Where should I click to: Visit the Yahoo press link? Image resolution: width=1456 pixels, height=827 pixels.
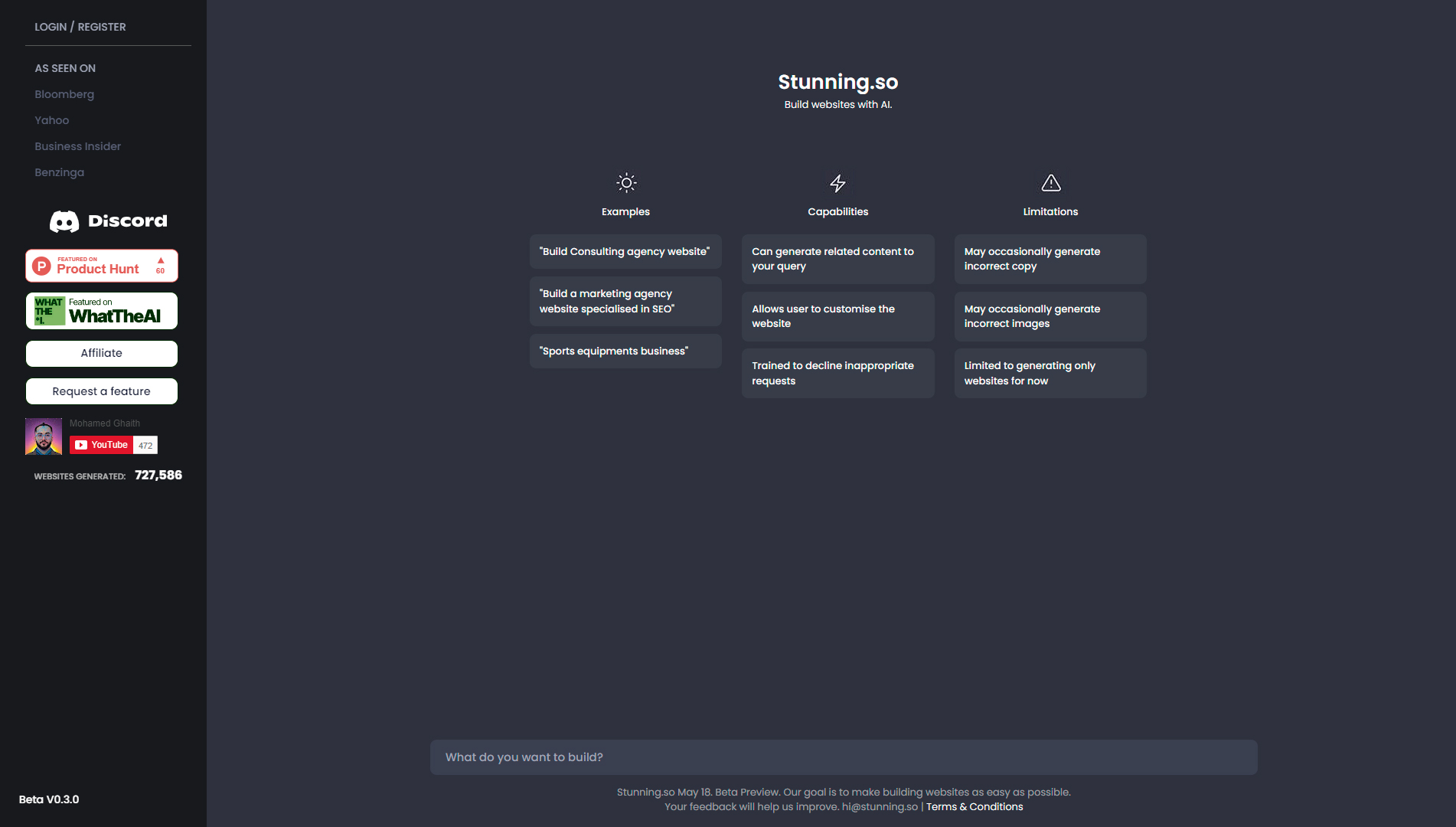point(51,120)
